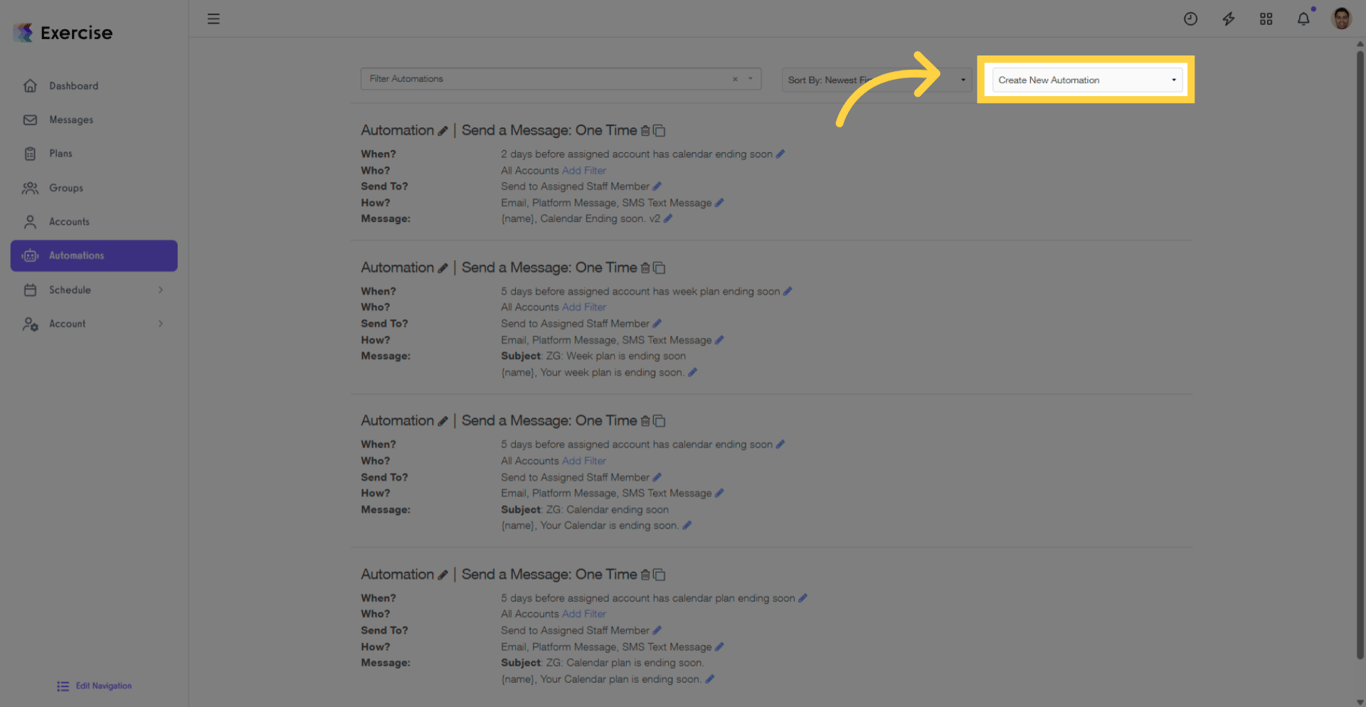
Task: Open the Create New Automation dropdown
Action: (1086, 80)
